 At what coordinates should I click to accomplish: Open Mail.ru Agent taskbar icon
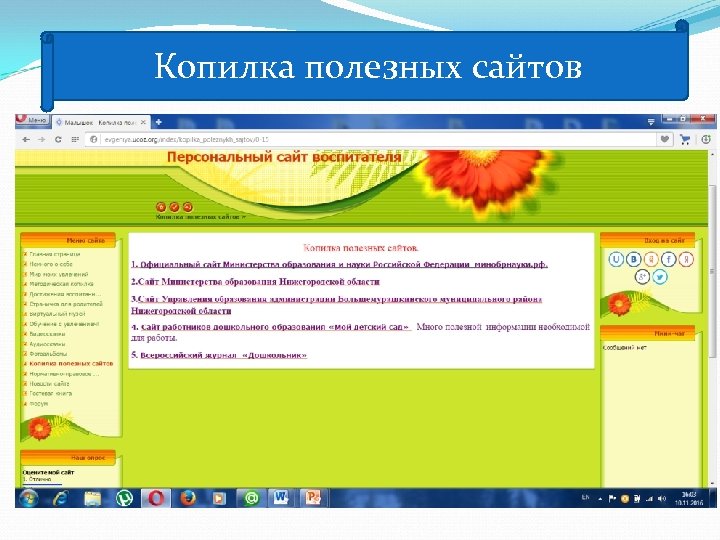coord(251,498)
